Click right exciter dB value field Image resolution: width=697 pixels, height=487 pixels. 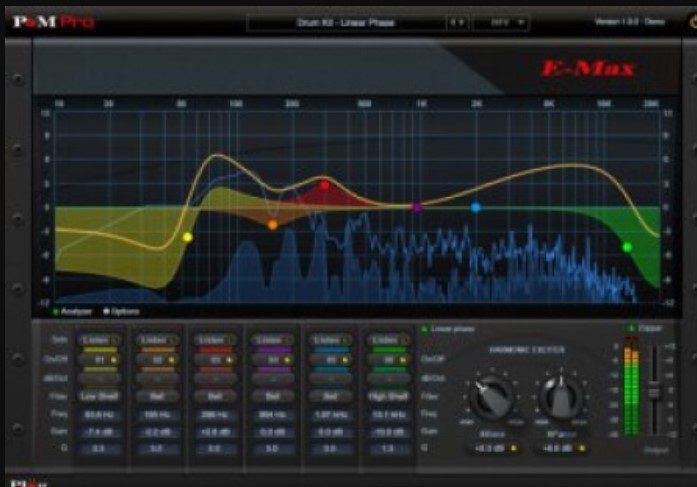[x=557, y=449]
